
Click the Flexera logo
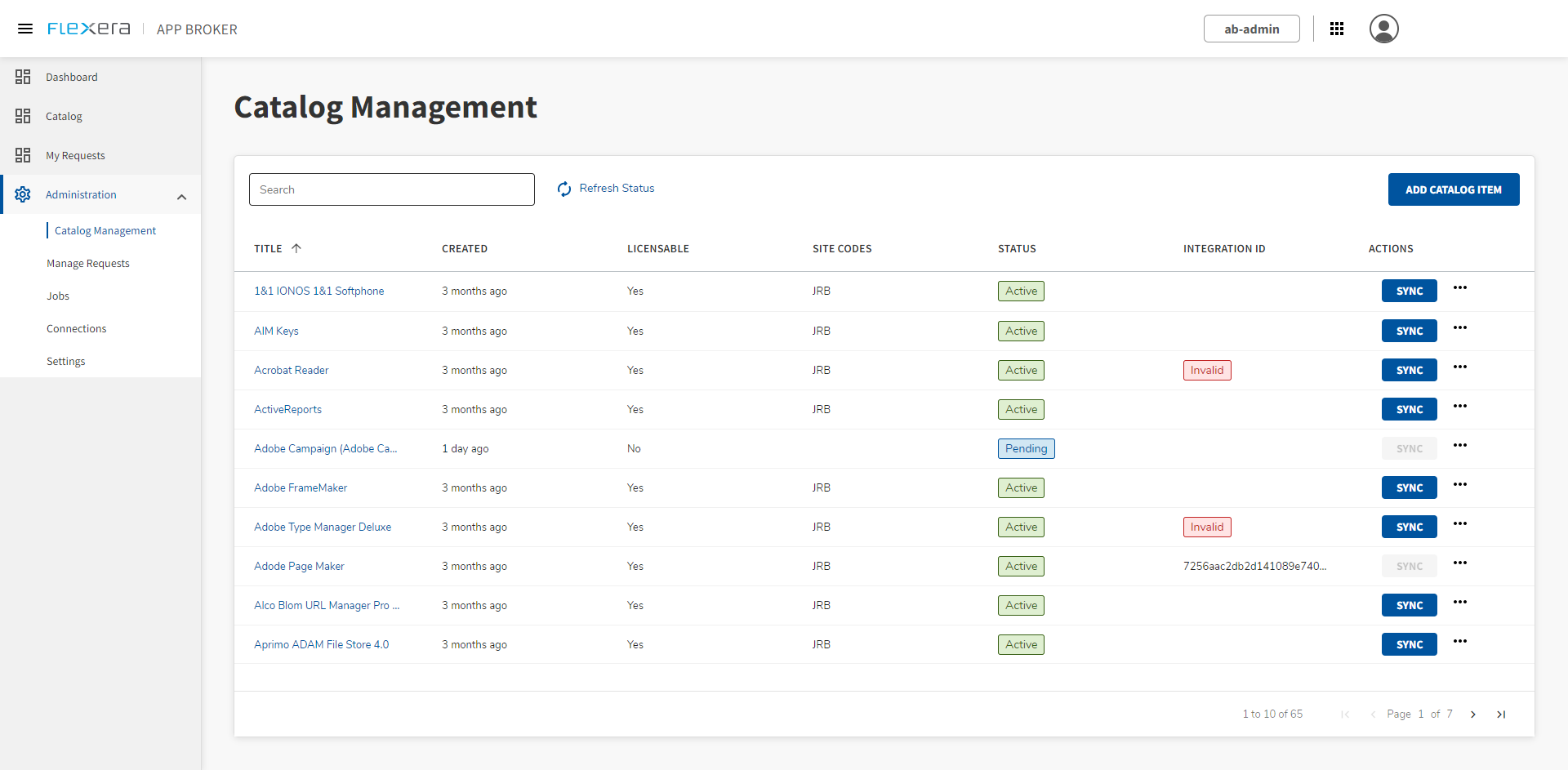[88, 29]
